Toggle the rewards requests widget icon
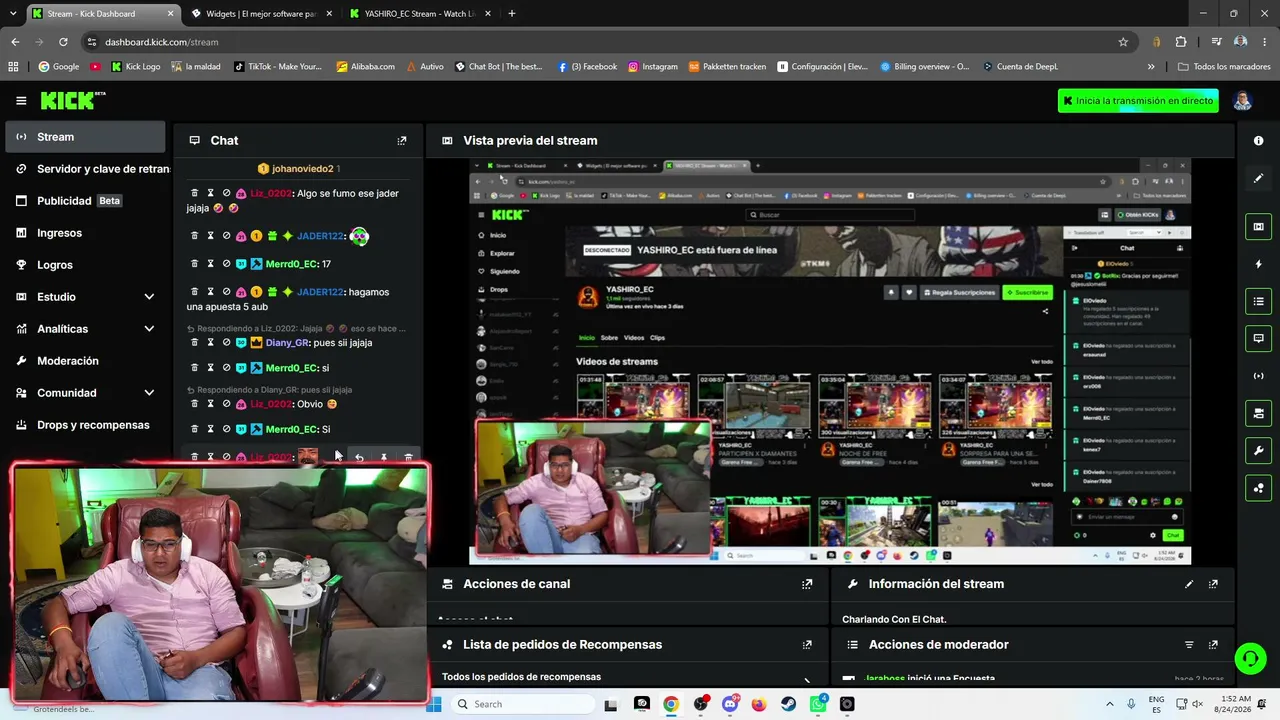The image size is (1280, 720). [1258, 487]
